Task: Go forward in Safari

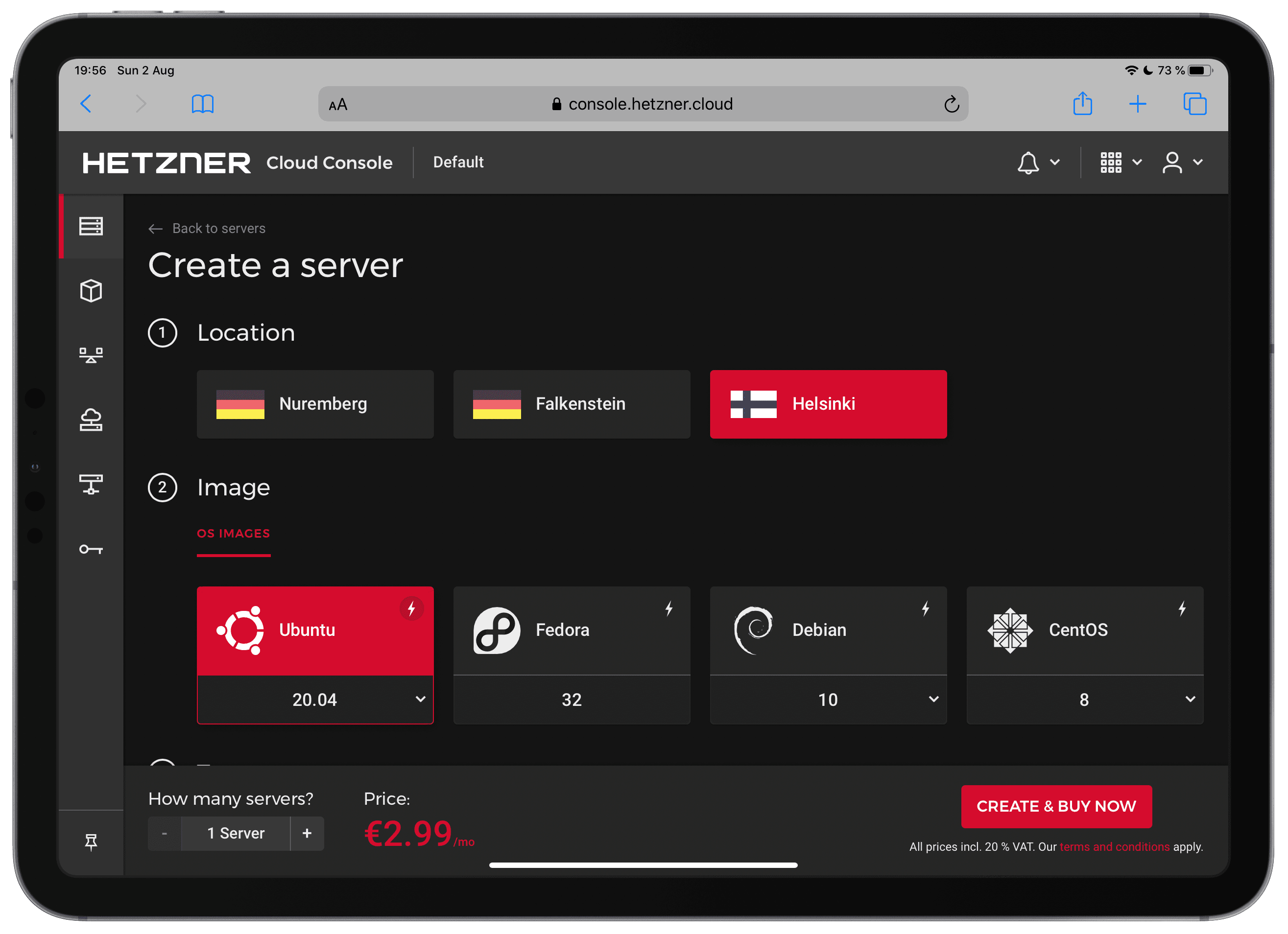Action: click(x=141, y=104)
